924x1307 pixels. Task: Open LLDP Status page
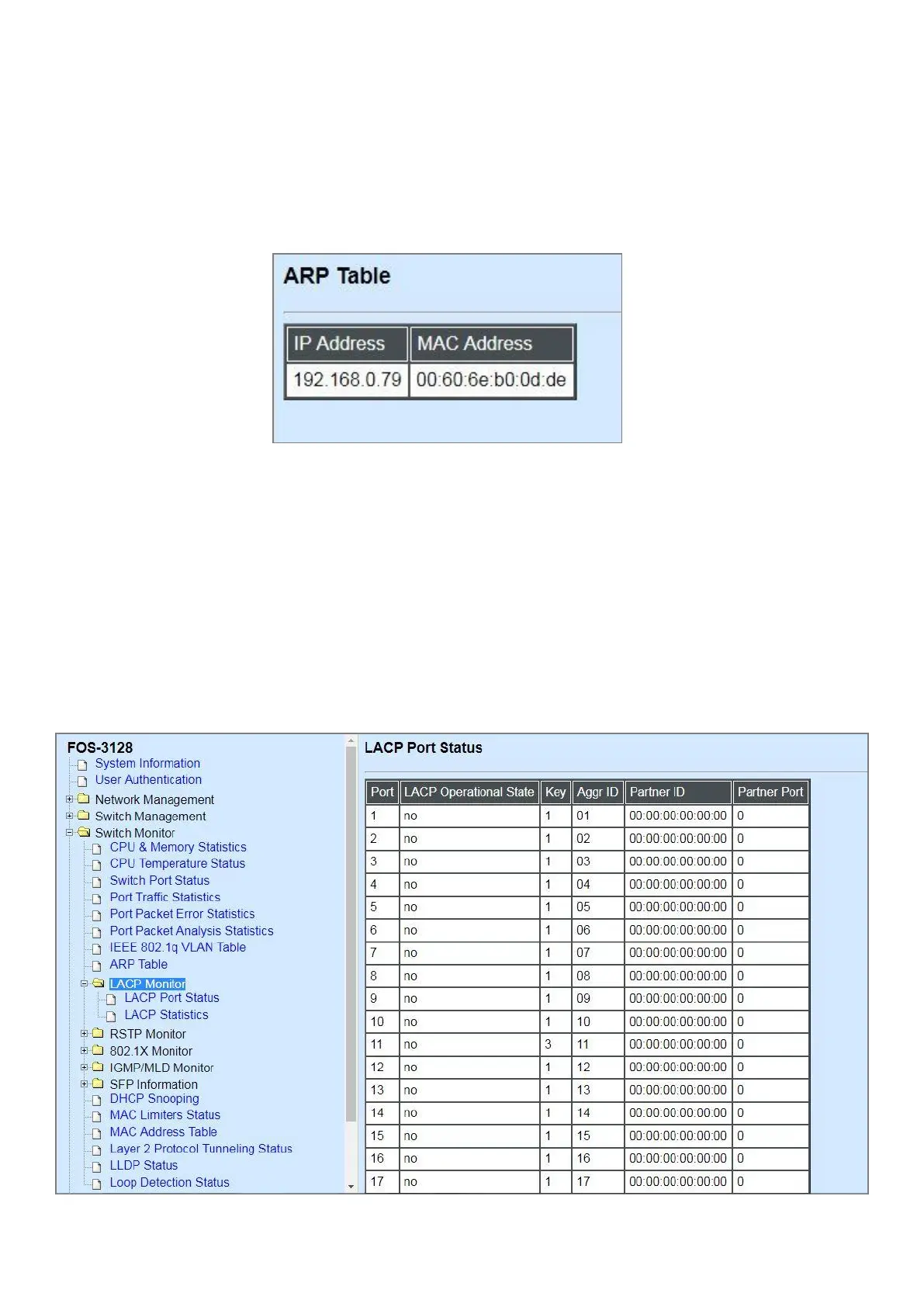click(x=144, y=1165)
